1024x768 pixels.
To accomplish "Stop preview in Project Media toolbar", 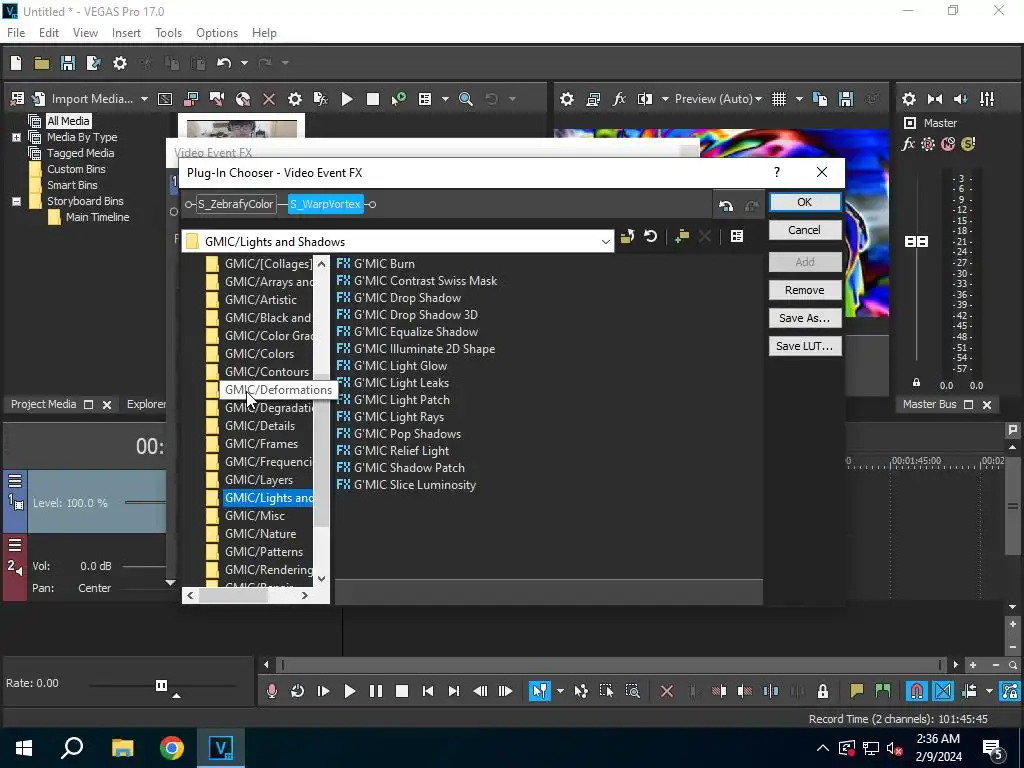I will pyautogui.click(x=373, y=99).
